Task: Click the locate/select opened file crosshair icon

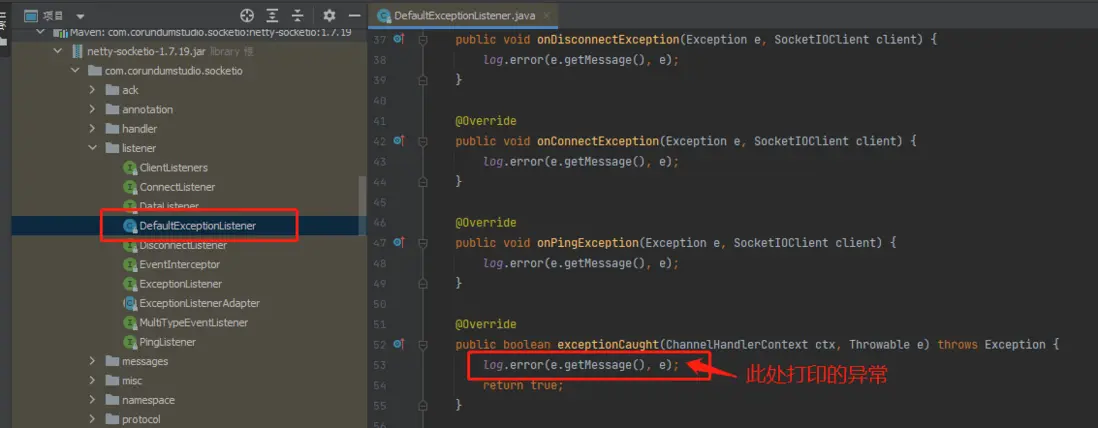Action: coord(246,15)
